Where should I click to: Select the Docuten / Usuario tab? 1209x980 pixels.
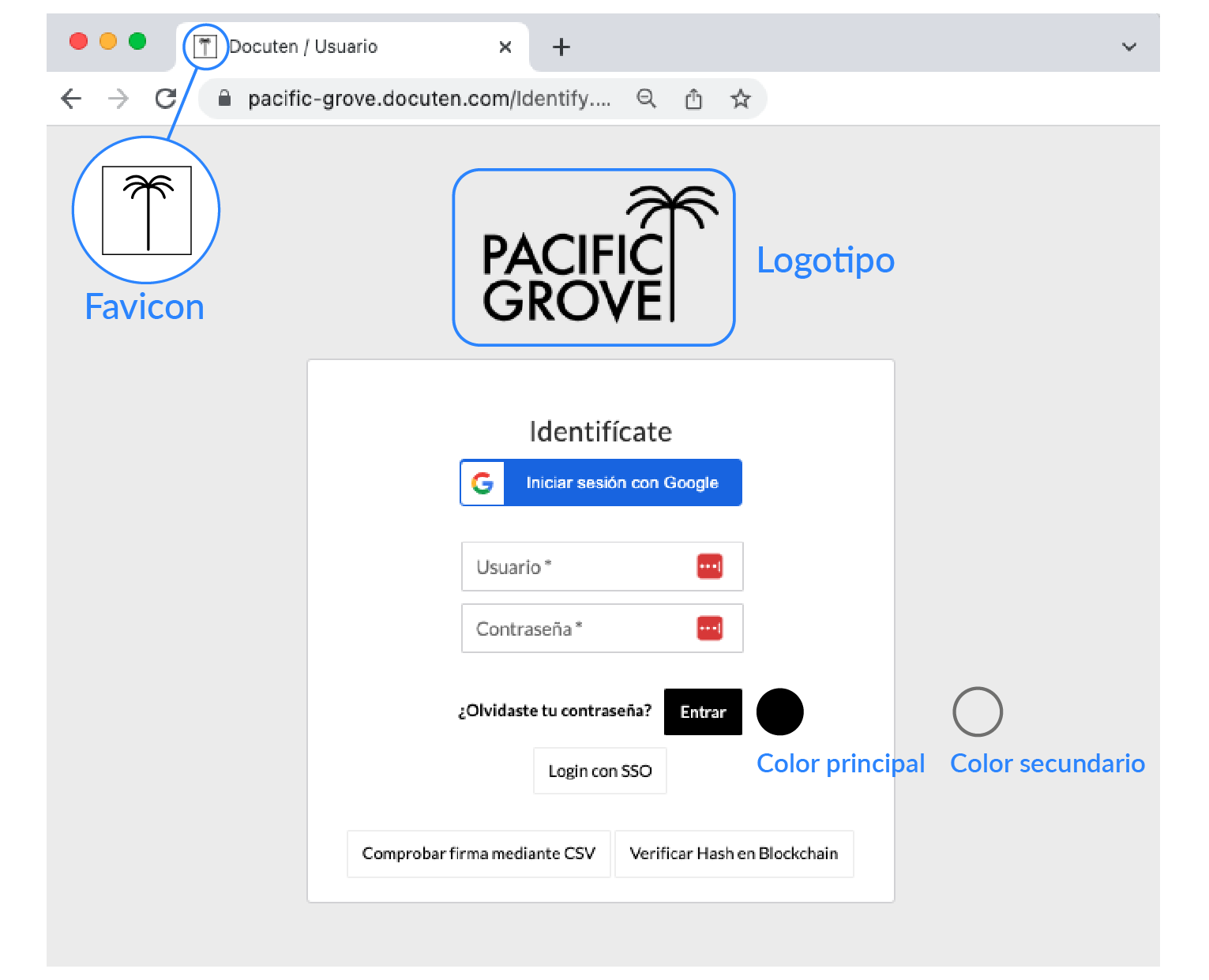tap(352, 47)
